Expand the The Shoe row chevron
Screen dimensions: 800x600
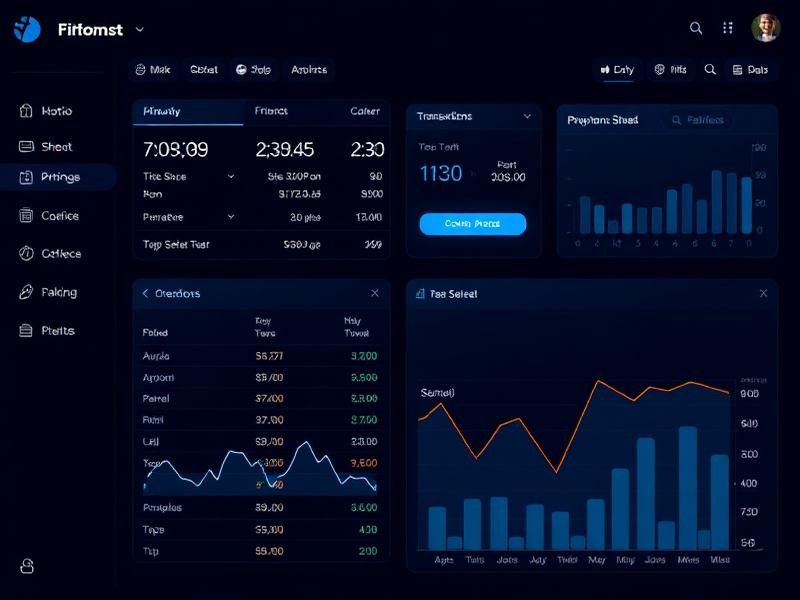pos(231,177)
